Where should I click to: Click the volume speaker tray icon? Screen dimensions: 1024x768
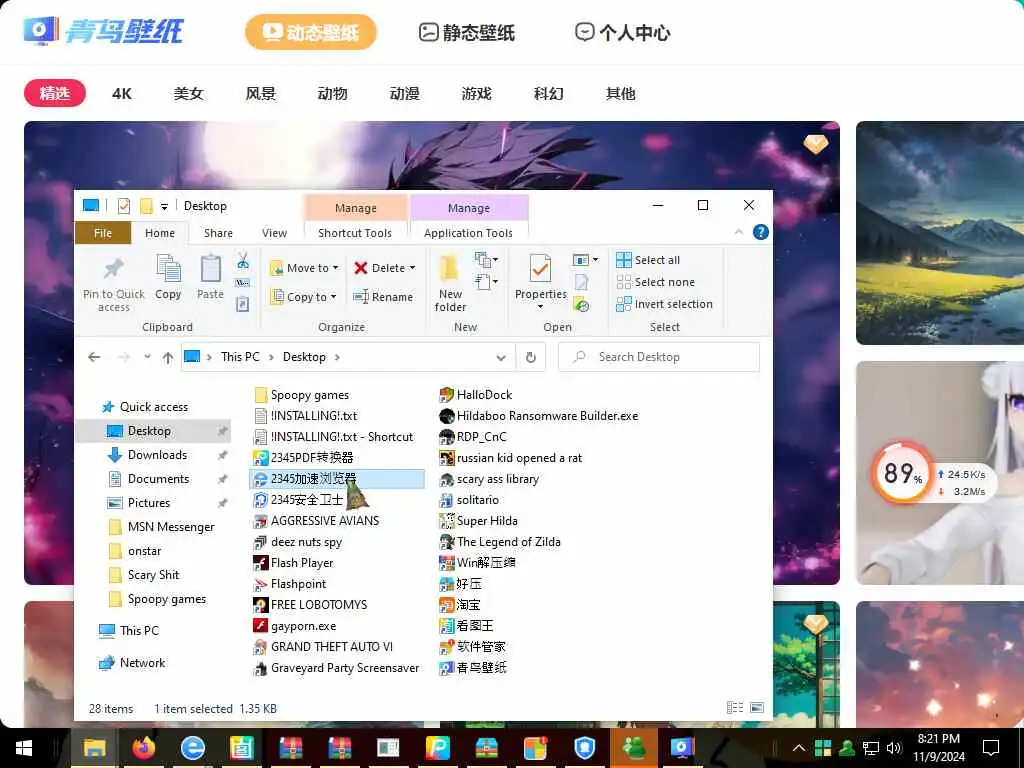pos(894,748)
